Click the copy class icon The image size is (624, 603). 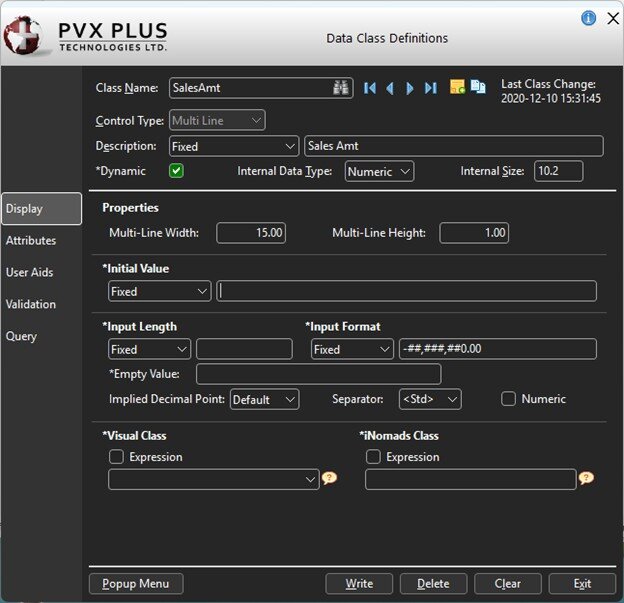tap(478, 88)
